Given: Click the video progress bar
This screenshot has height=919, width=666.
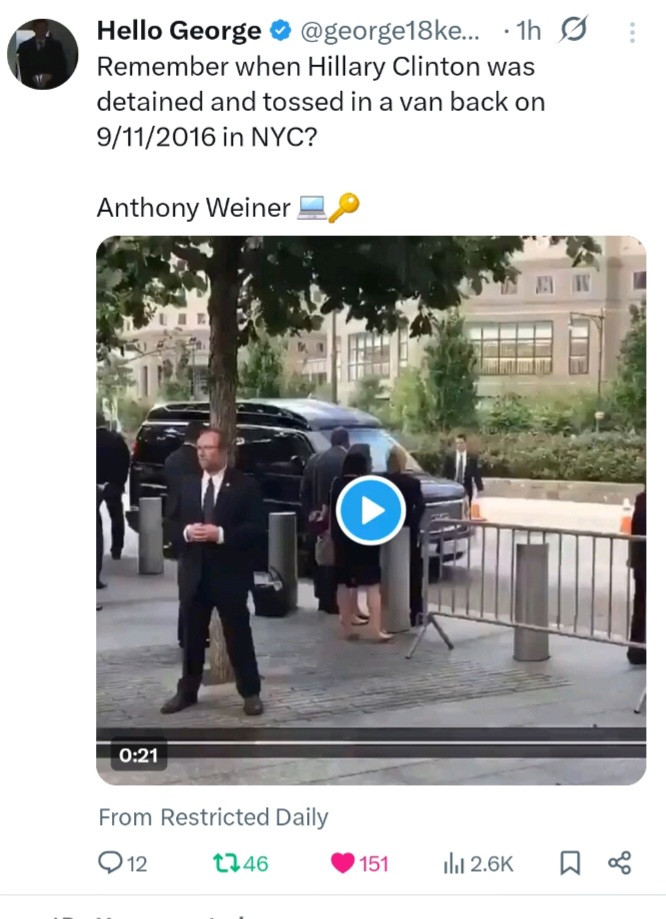Looking at the screenshot, I should tap(371, 742).
